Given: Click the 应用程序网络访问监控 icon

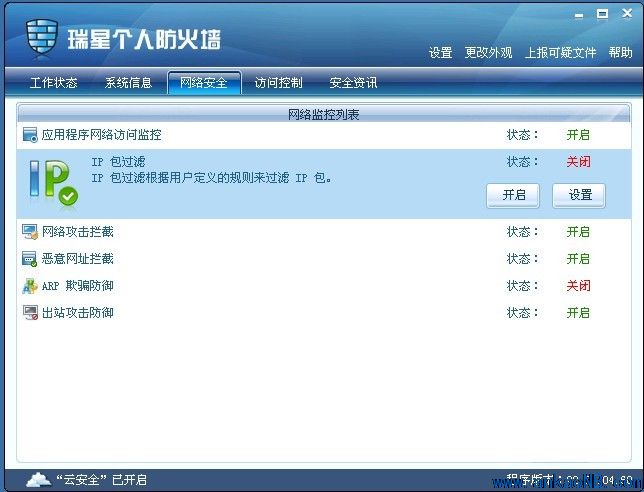Looking at the screenshot, I should (30, 135).
